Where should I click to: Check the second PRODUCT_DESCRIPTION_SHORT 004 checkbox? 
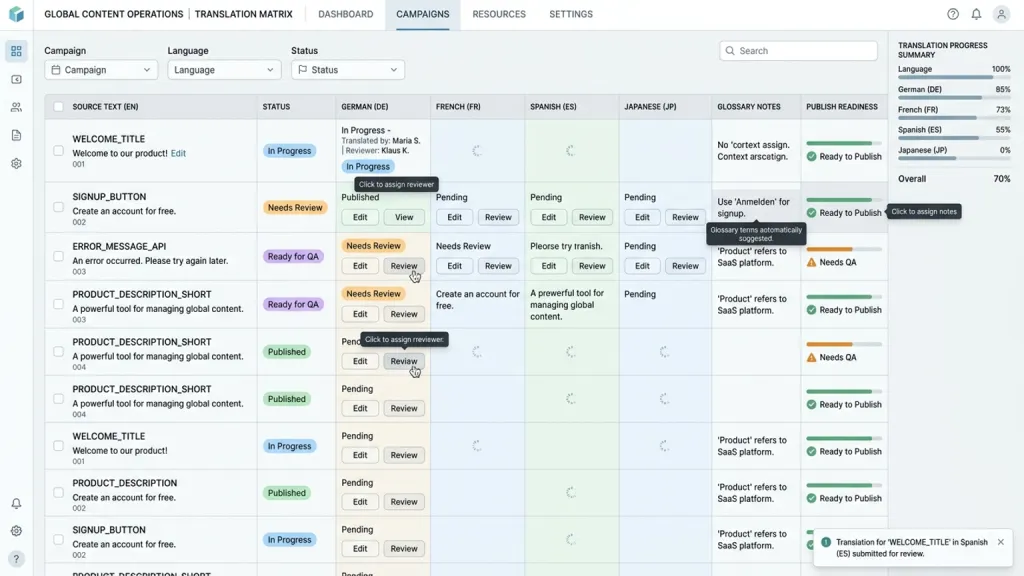point(58,399)
